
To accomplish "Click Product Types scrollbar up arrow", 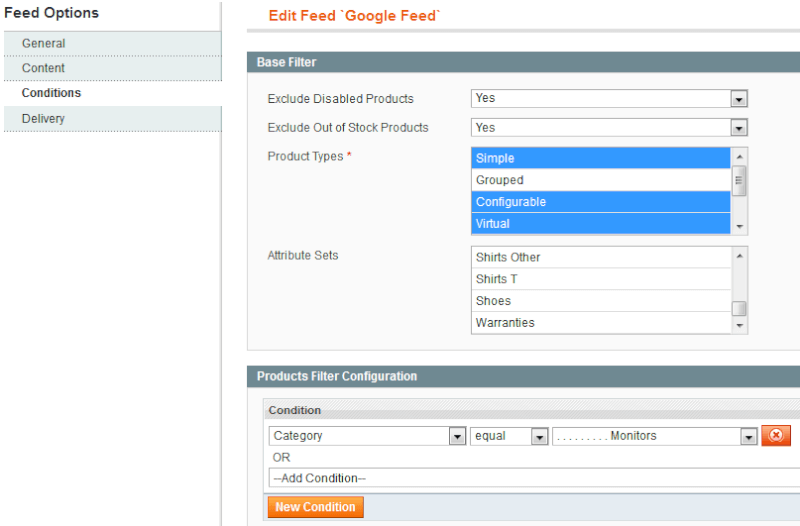I will coord(739,156).
